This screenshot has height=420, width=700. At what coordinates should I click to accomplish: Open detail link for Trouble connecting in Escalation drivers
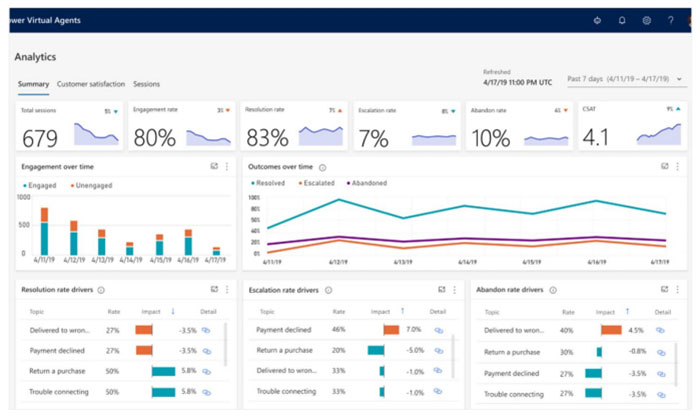click(438, 391)
